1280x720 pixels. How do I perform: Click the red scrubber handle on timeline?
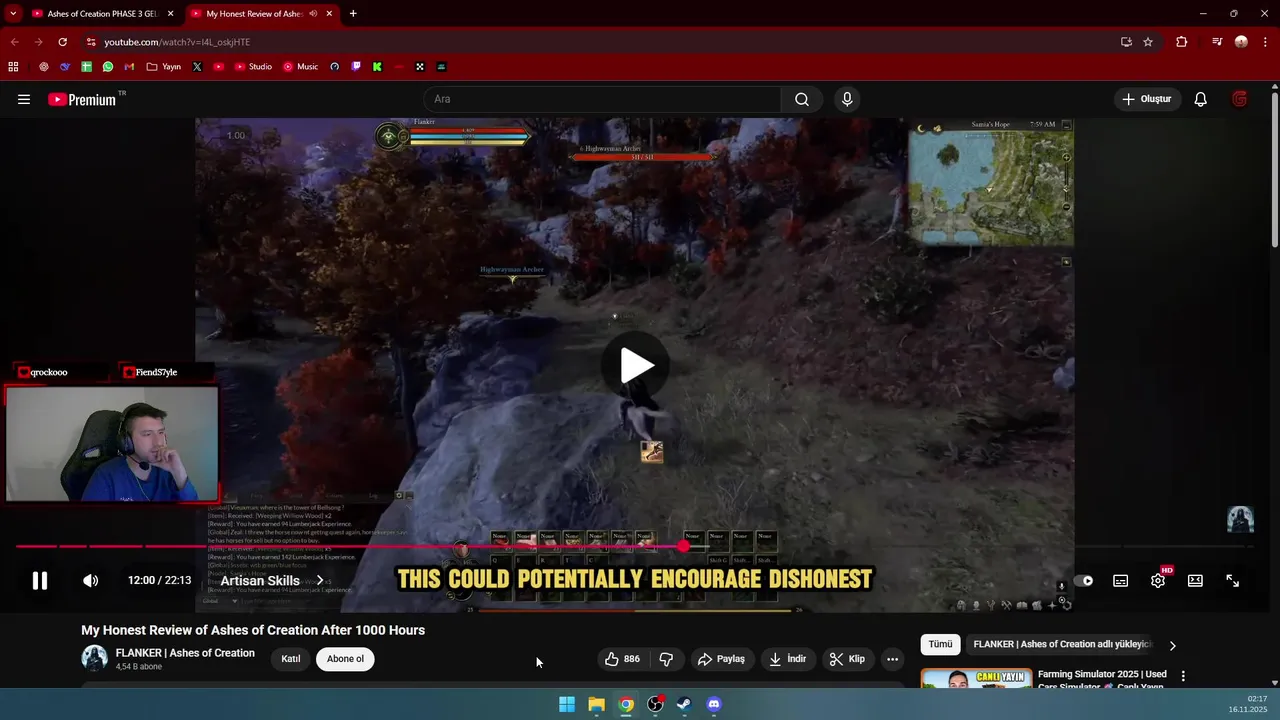(684, 546)
